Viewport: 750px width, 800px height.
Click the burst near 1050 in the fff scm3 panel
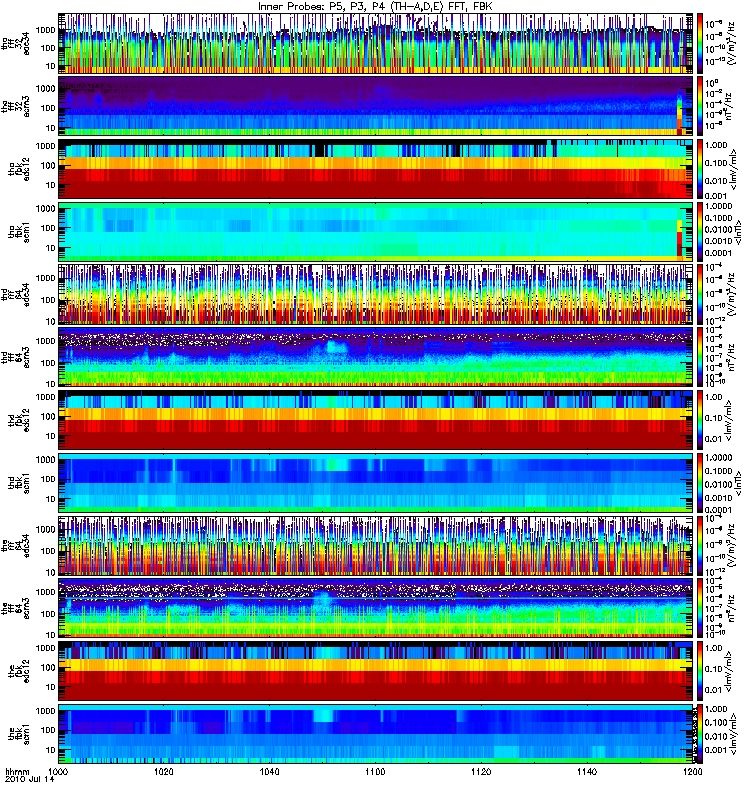(322, 601)
